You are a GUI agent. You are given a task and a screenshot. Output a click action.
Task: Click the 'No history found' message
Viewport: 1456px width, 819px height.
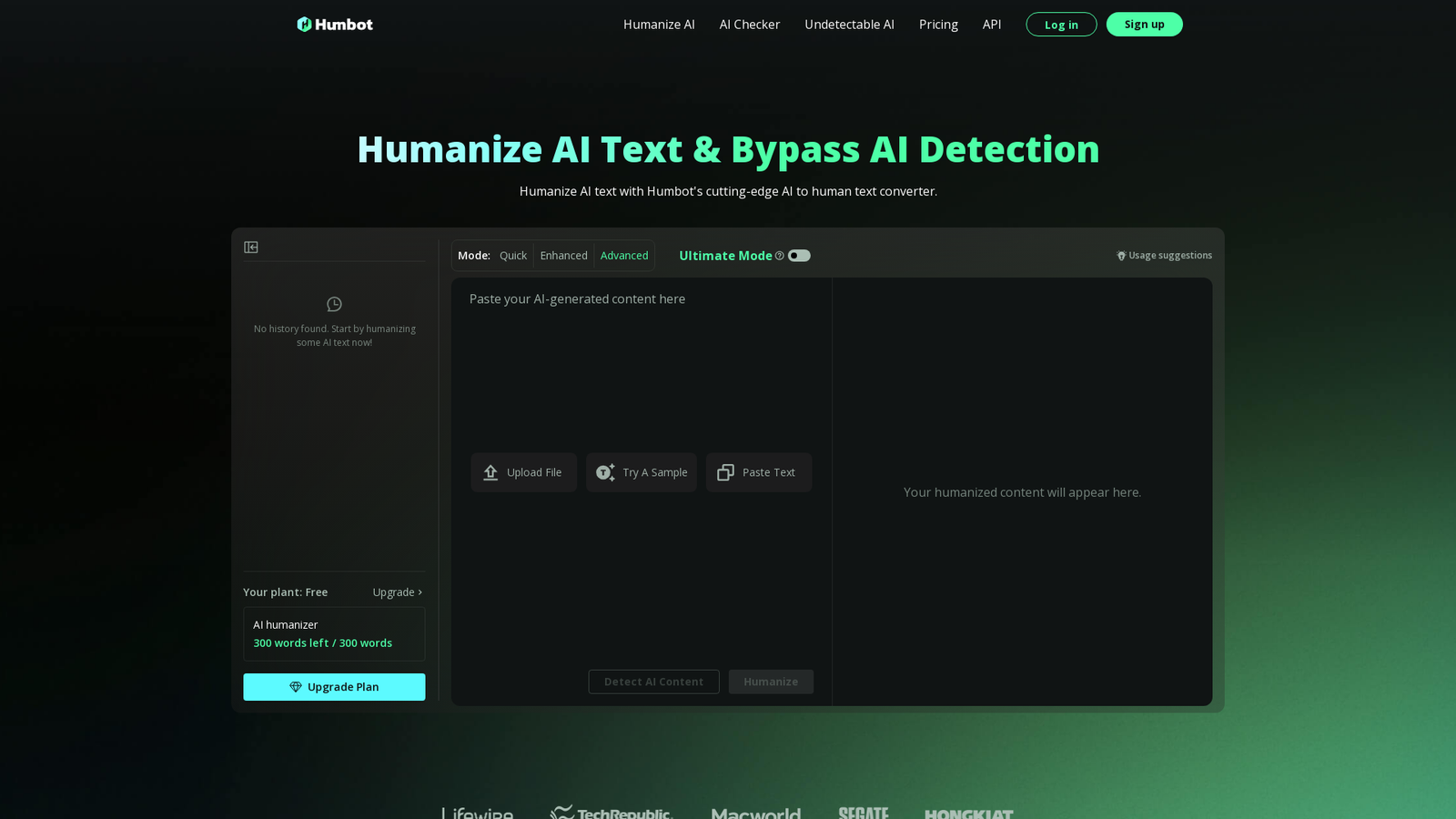tap(335, 336)
